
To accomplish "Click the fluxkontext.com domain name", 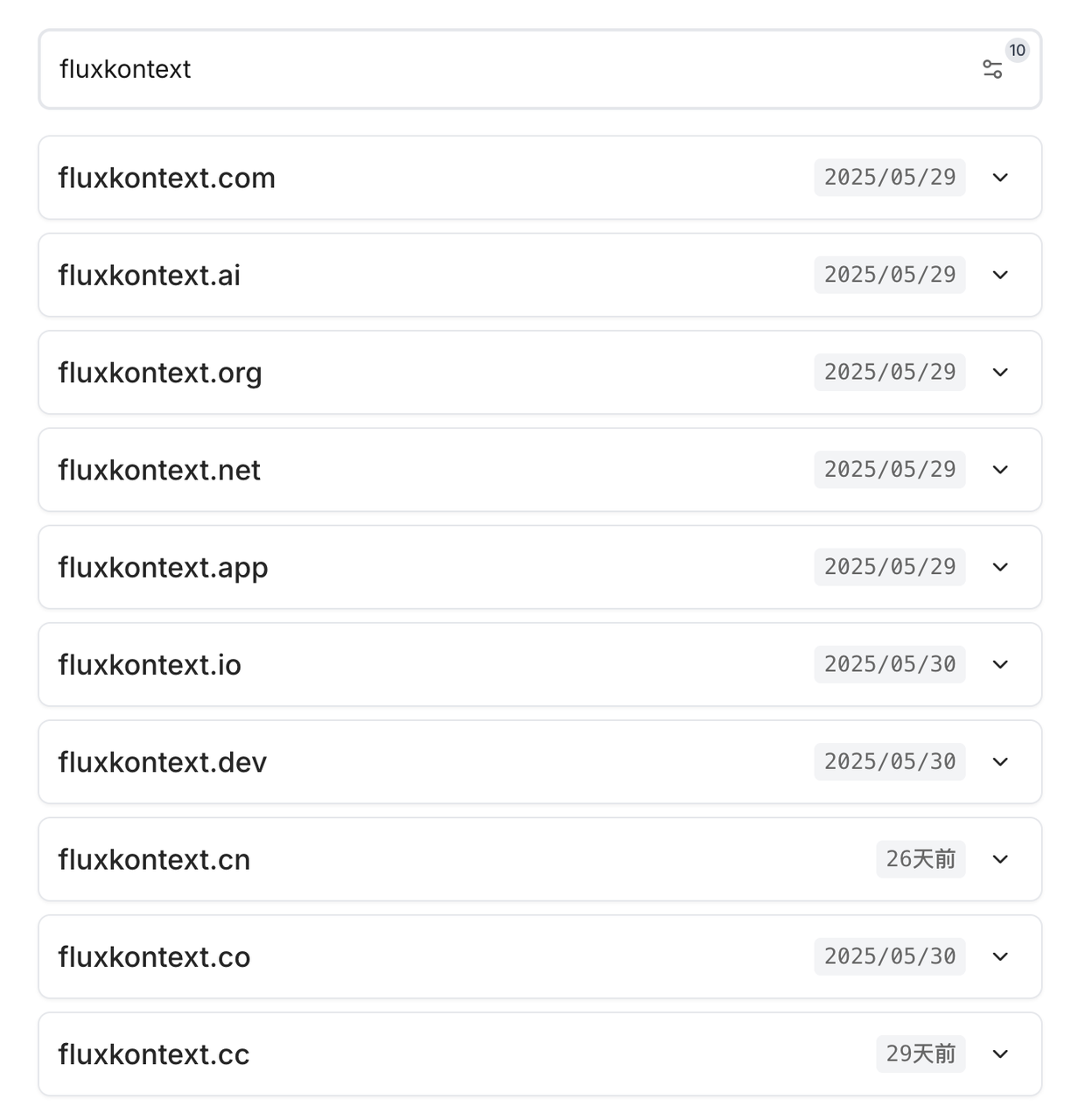I will pyautogui.click(x=167, y=178).
